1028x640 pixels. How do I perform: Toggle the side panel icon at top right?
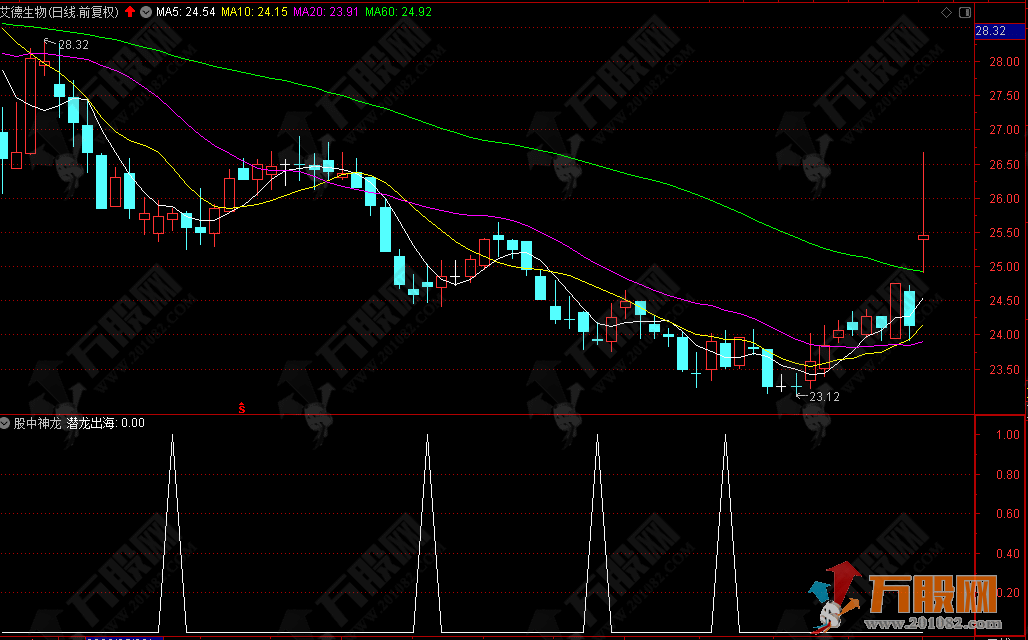point(964,12)
